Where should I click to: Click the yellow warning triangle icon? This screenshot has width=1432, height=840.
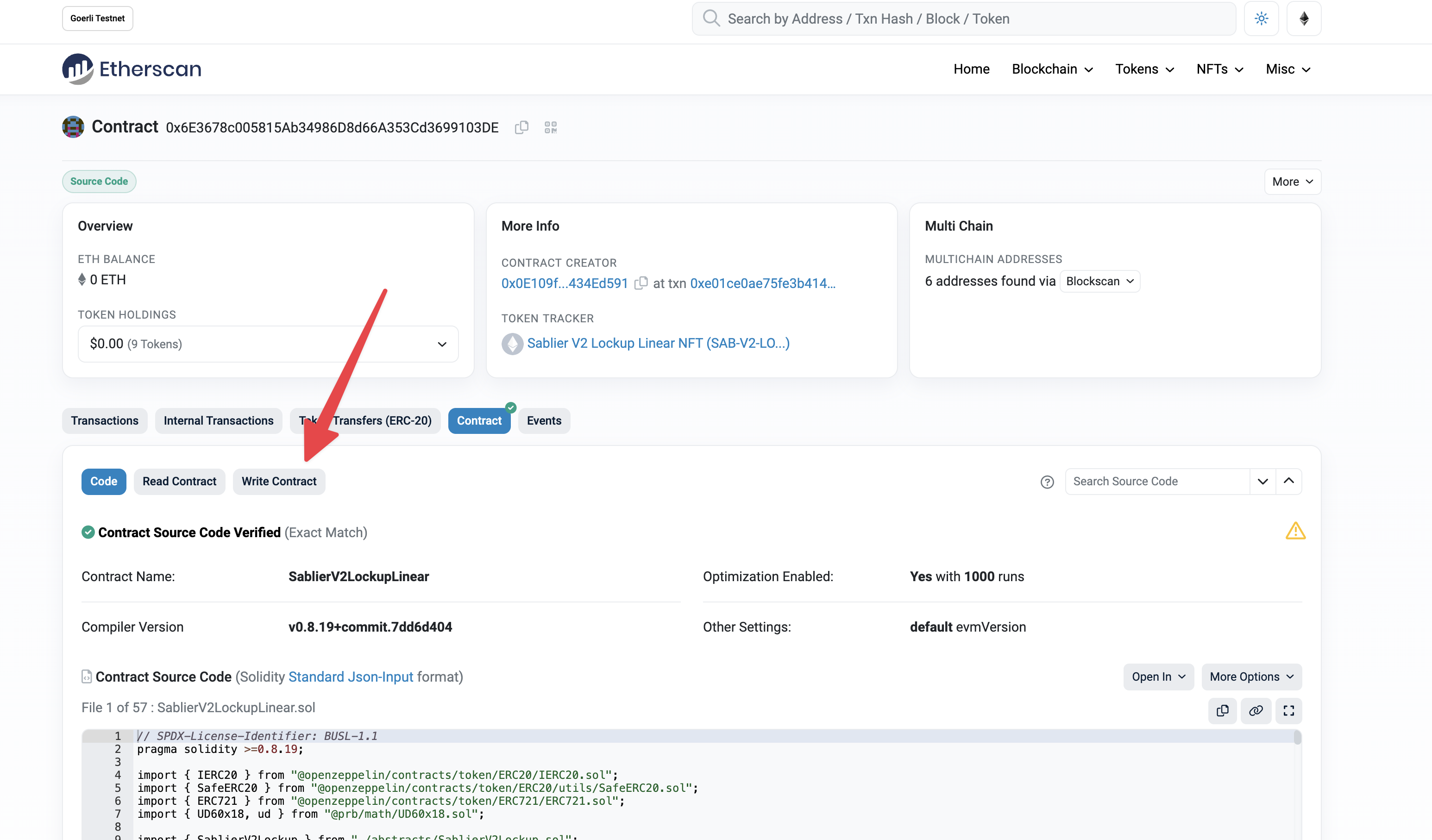click(1295, 532)
